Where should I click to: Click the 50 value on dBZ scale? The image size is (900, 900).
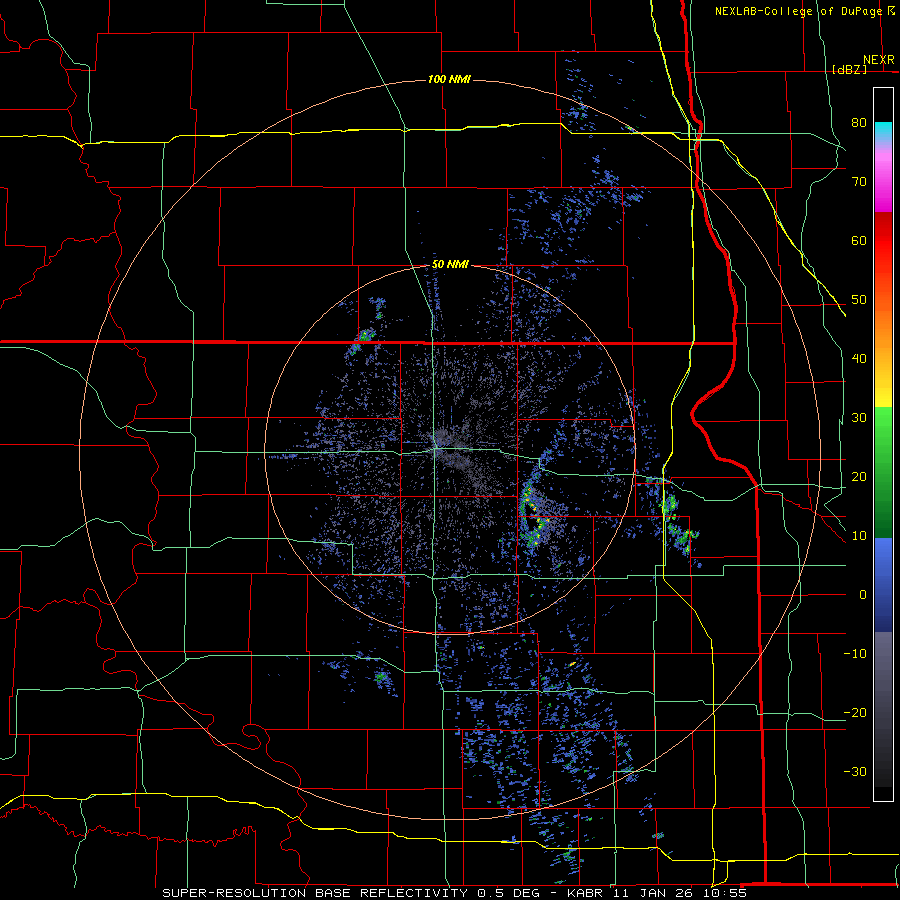859,300
